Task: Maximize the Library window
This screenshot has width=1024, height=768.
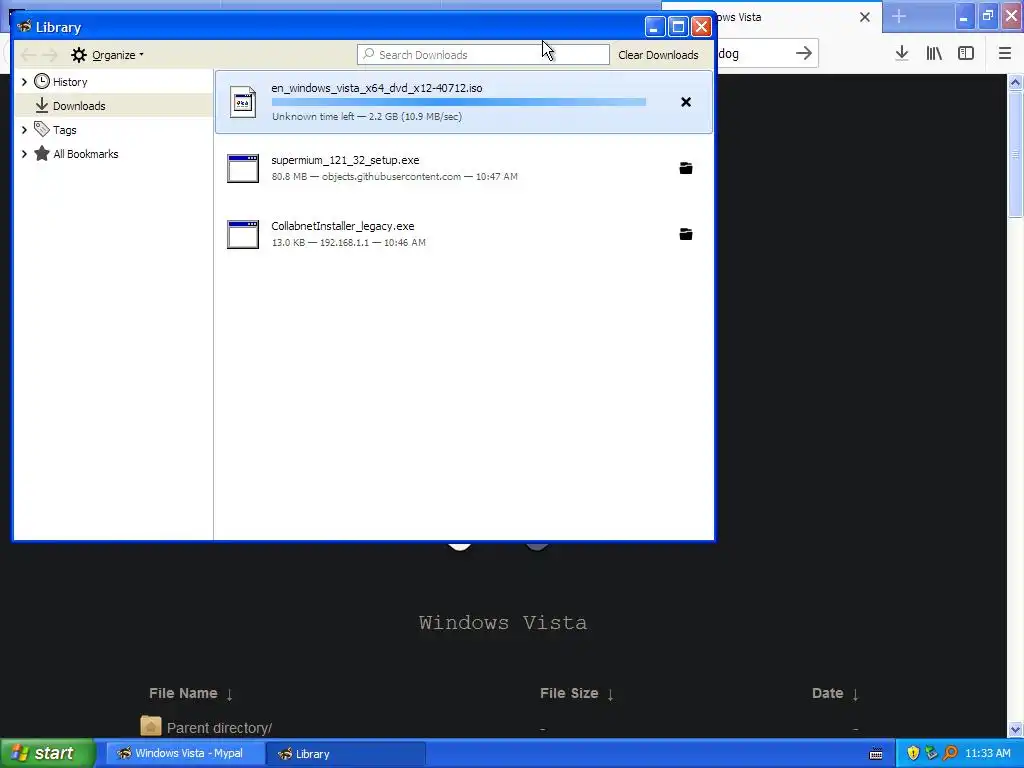Action: click(x=678, y=27)
